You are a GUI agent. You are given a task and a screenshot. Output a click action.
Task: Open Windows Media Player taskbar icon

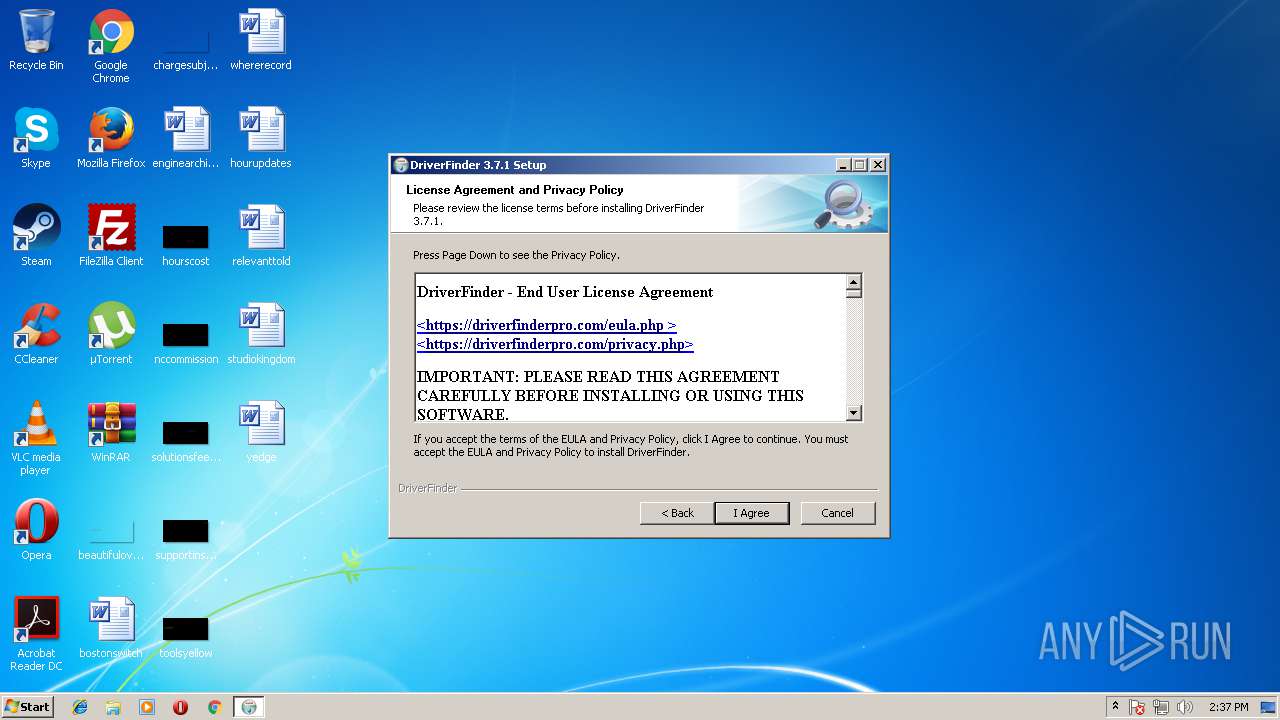[x=147, y=707]
